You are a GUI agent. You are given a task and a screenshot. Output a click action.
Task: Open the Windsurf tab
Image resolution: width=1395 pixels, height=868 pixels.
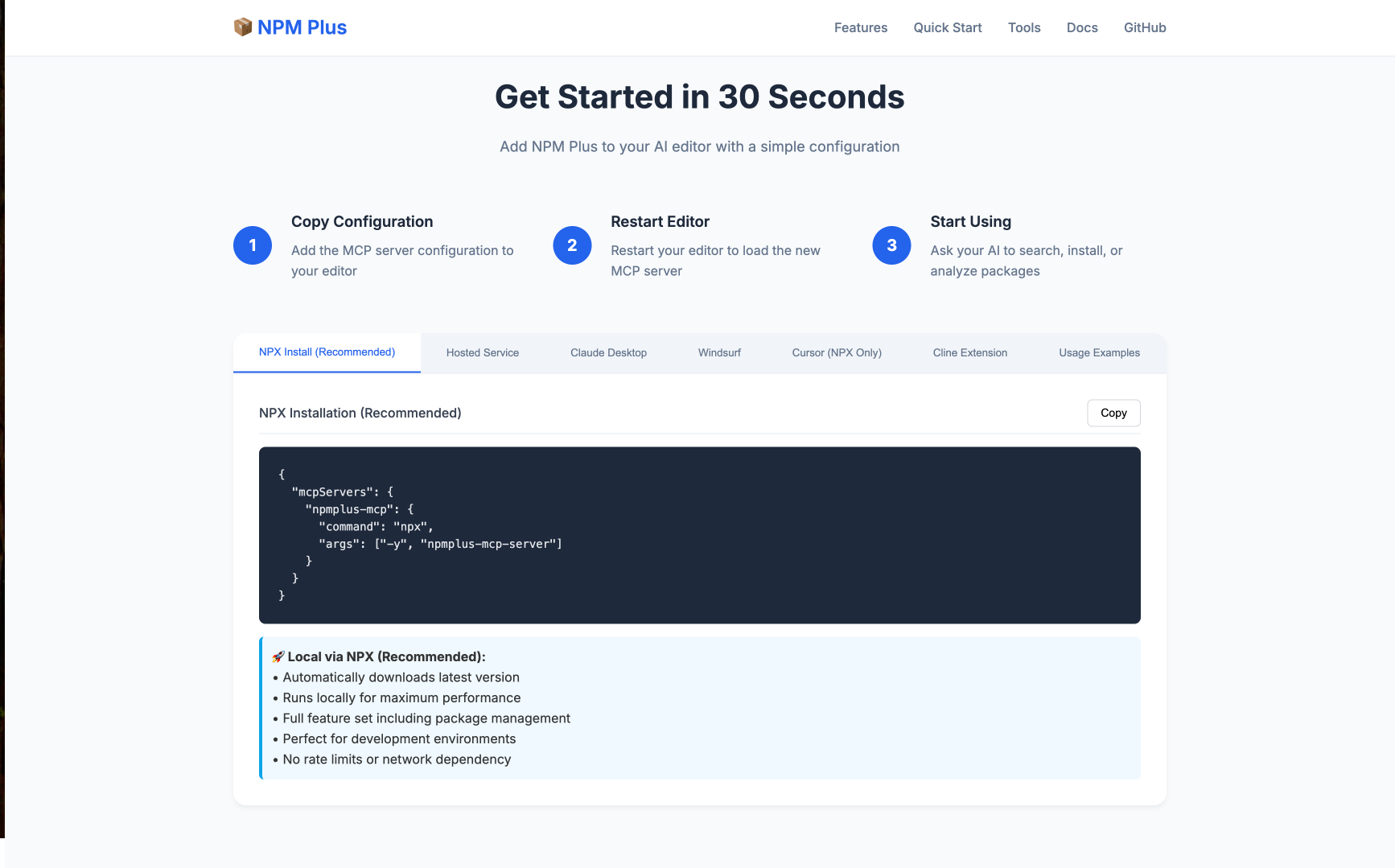(x=719, y=353)
